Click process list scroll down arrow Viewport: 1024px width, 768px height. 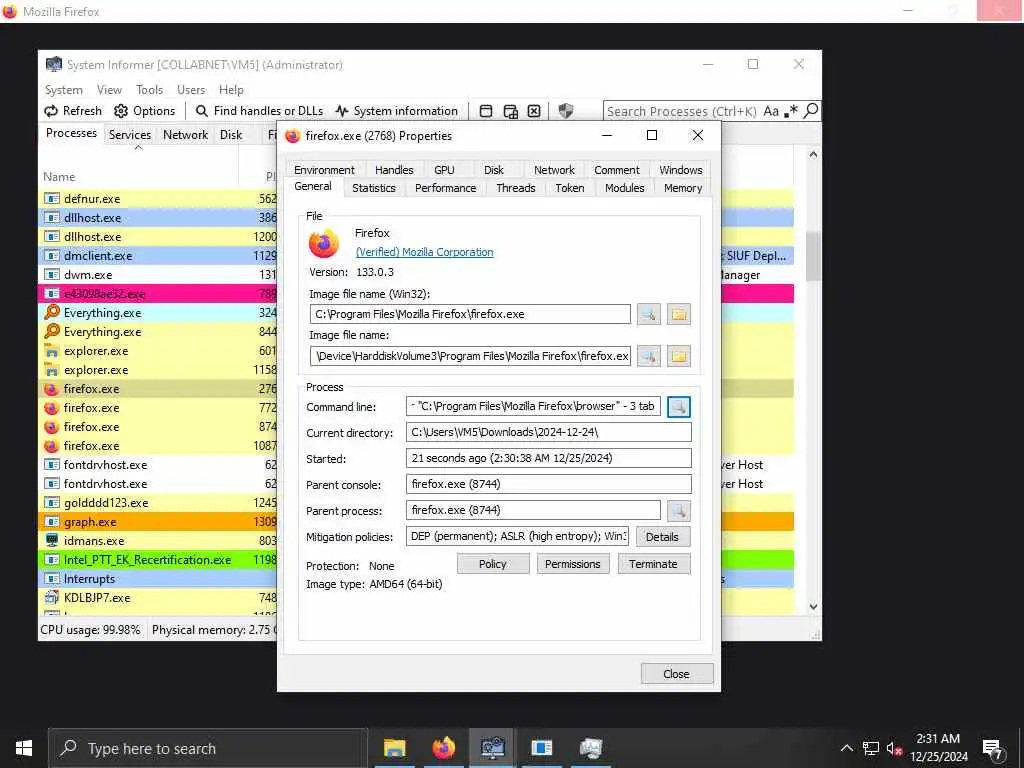[813, 607]
